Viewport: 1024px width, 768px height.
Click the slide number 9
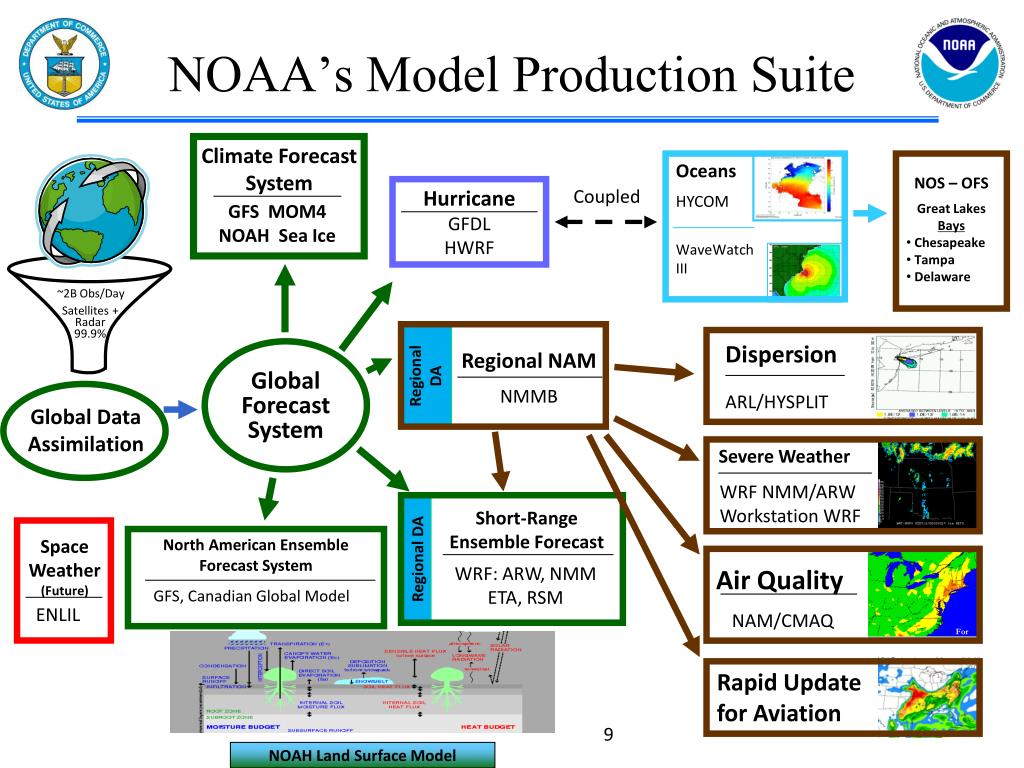pos(608,735)
